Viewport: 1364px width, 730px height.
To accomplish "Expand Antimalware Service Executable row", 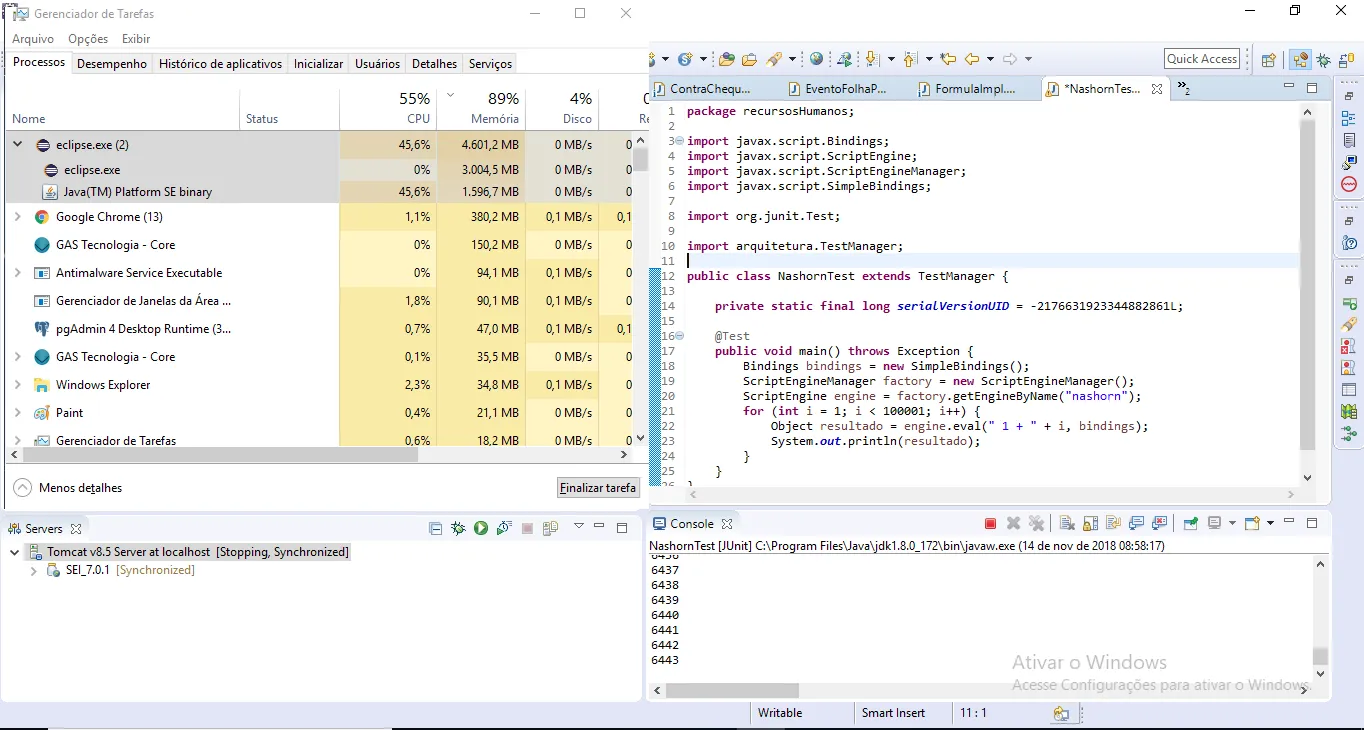I will point(17,273).
